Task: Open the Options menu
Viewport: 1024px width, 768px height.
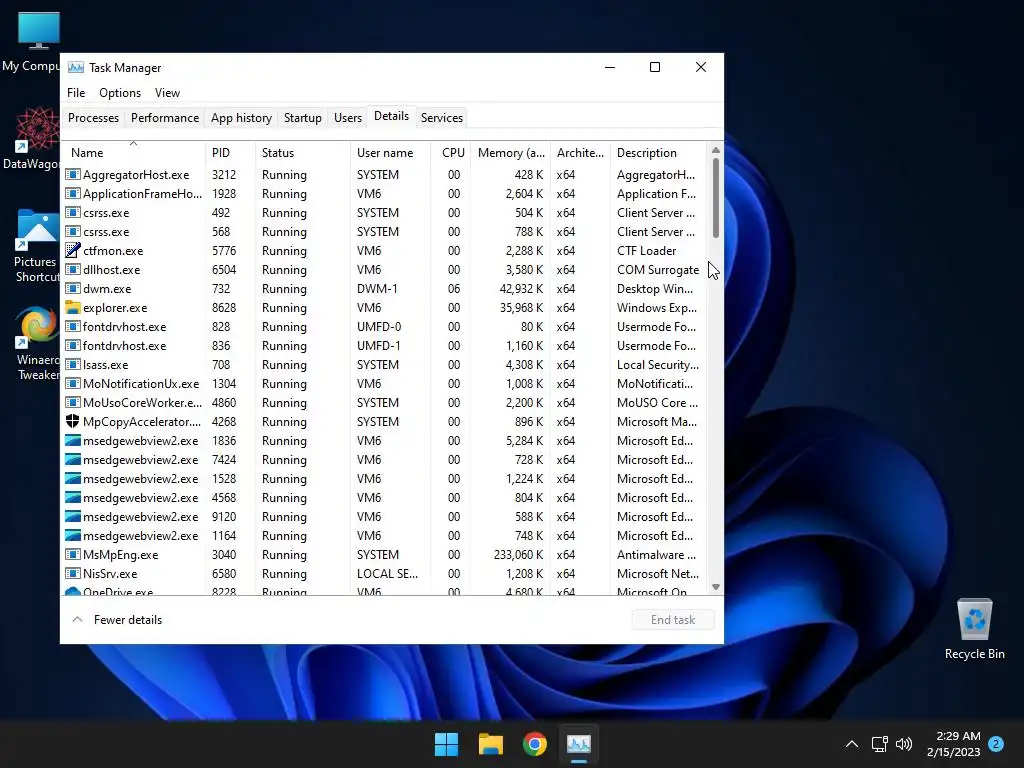Action: coord(120,93)
